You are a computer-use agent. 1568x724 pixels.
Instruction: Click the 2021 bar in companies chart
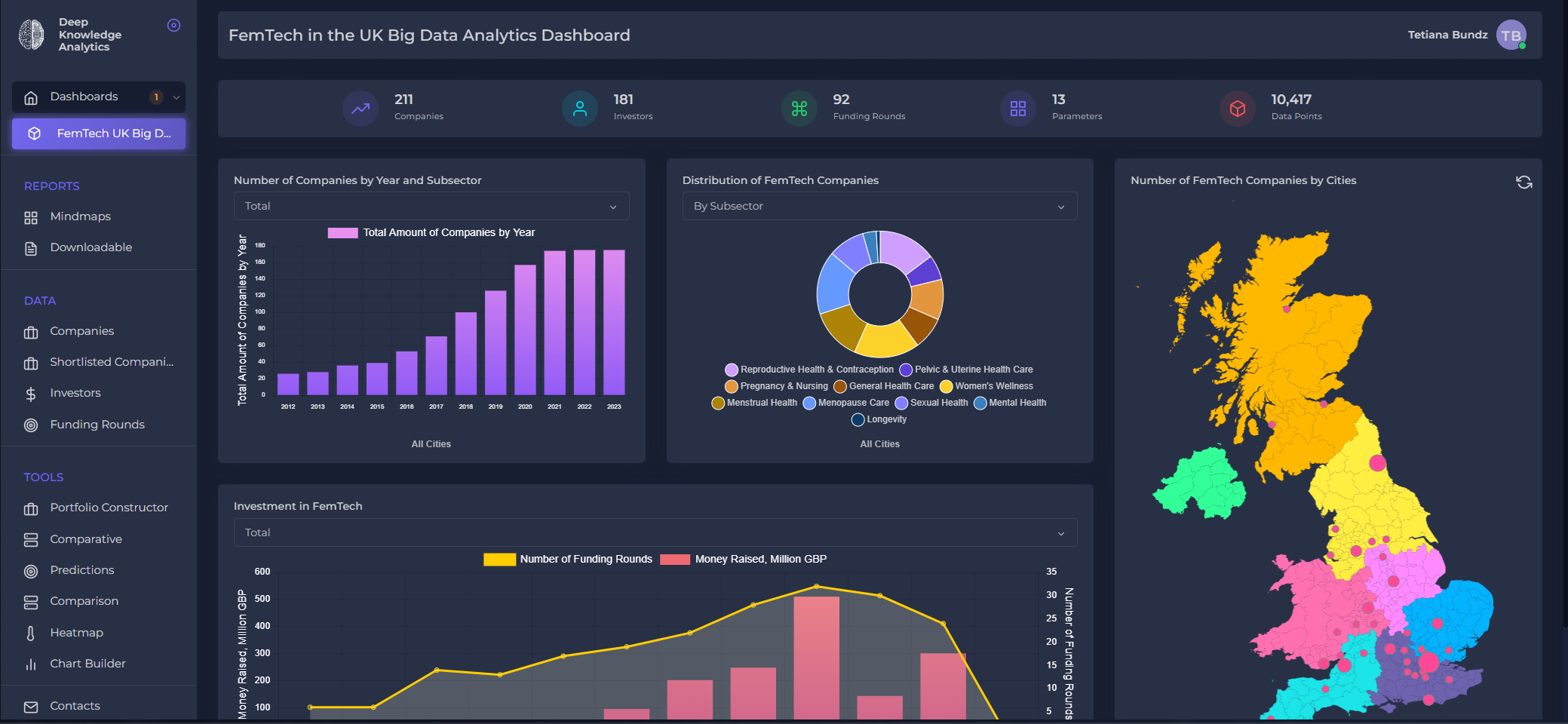[554, 323]
